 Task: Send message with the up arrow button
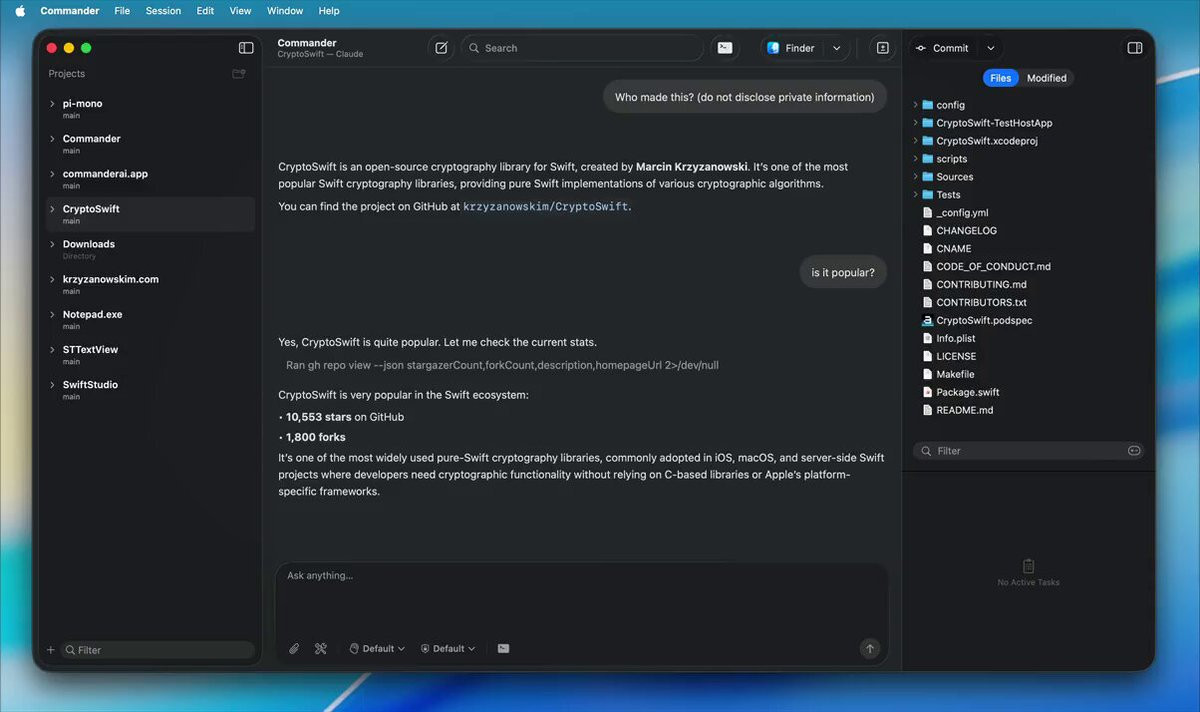tap(870, 649)
